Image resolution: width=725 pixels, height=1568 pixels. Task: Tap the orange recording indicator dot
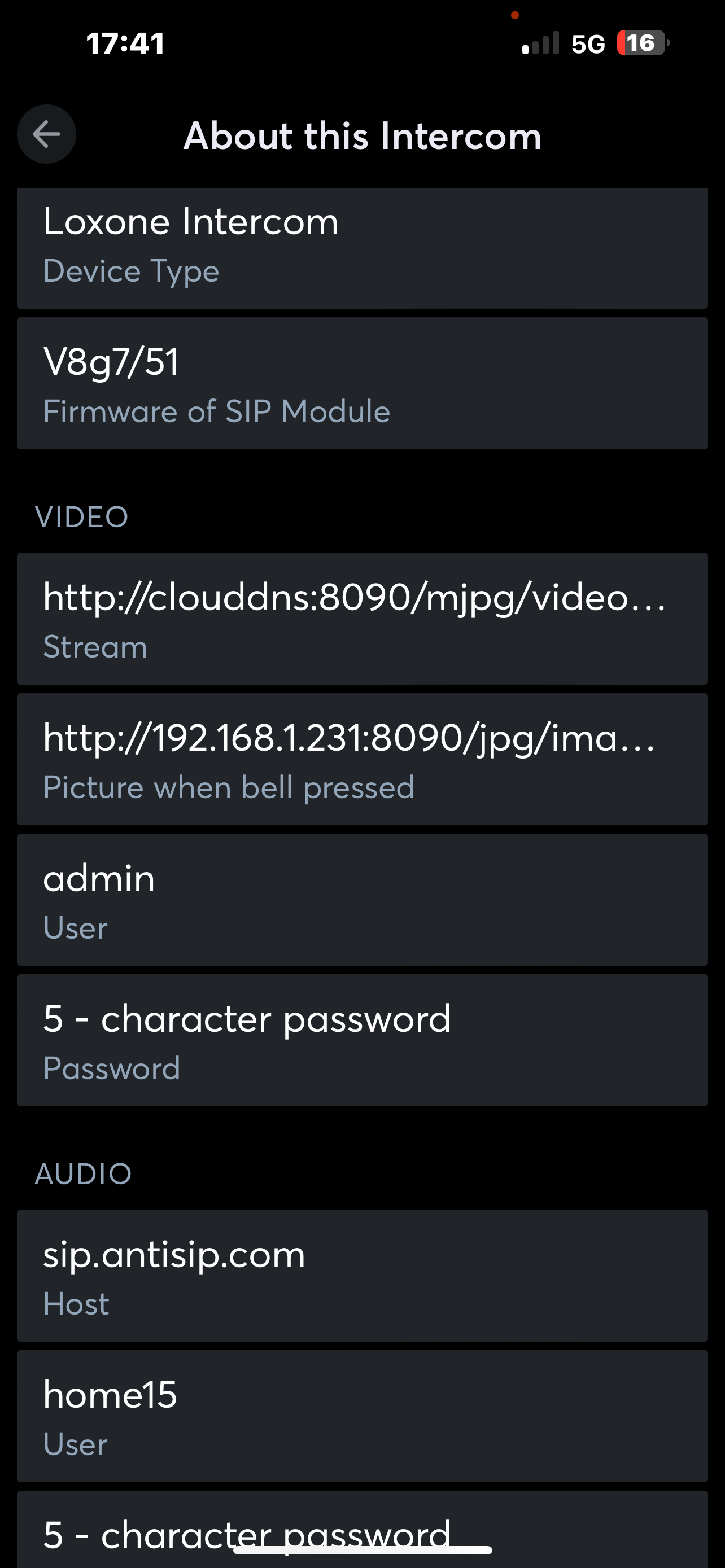pyautogui.click(x=515, y=15)
